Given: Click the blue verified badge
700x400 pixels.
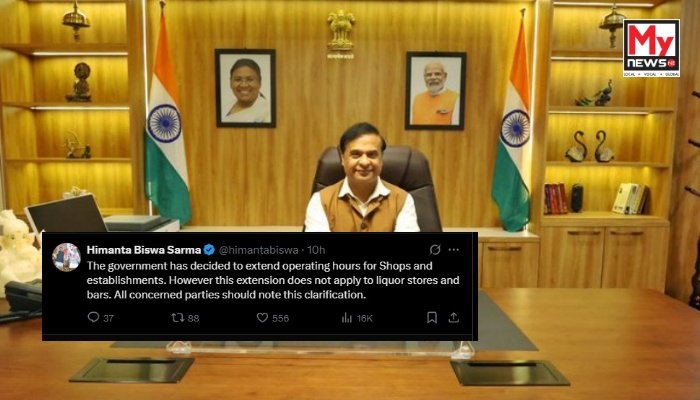Looking at the screenshot, I should coord(209,250).
